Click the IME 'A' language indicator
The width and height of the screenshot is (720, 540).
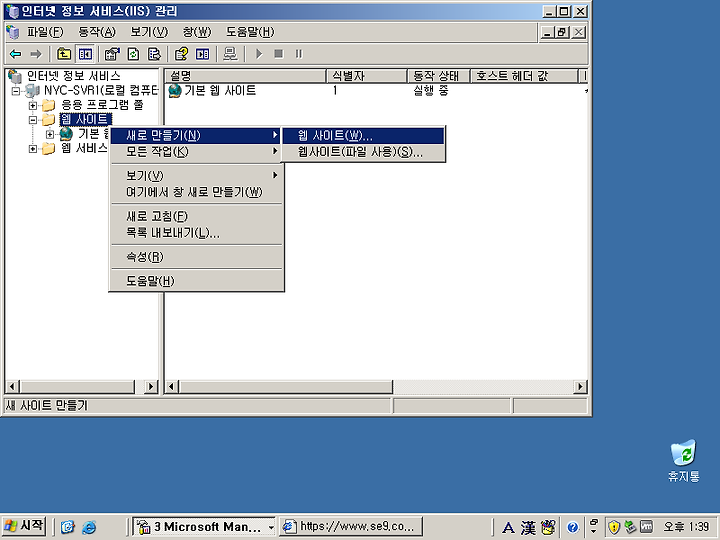(x=508, y=528)
